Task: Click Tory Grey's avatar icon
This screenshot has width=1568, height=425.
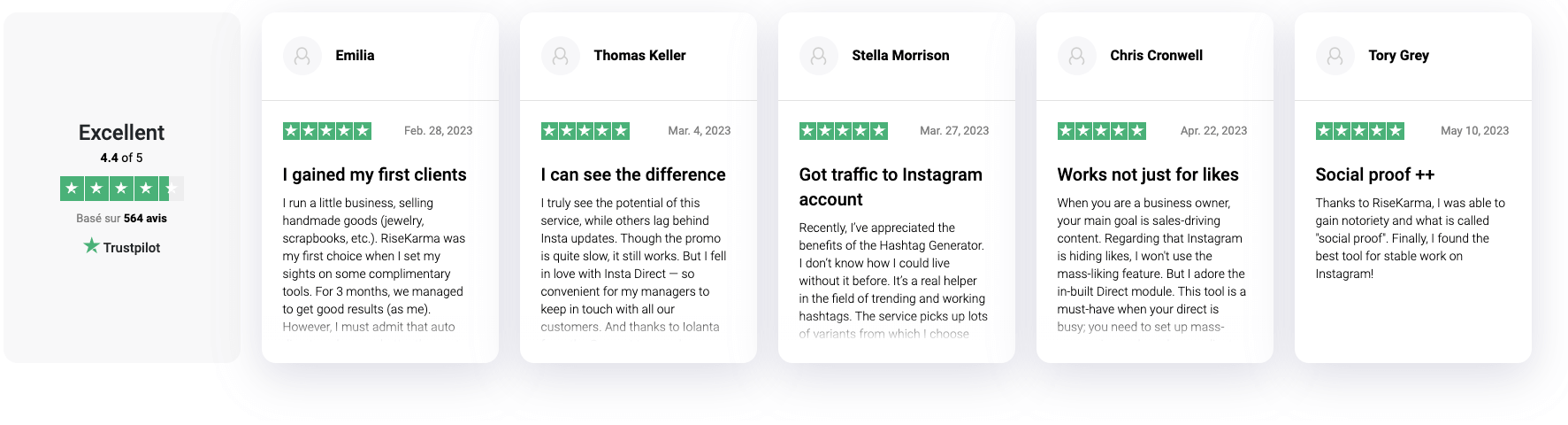Action: click(1335, 56)
